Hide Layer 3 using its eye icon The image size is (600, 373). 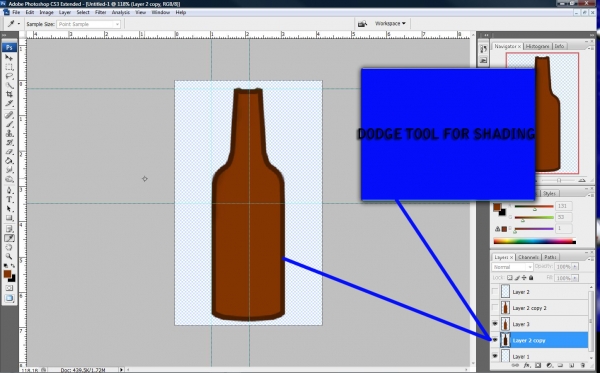pos(495,324)
